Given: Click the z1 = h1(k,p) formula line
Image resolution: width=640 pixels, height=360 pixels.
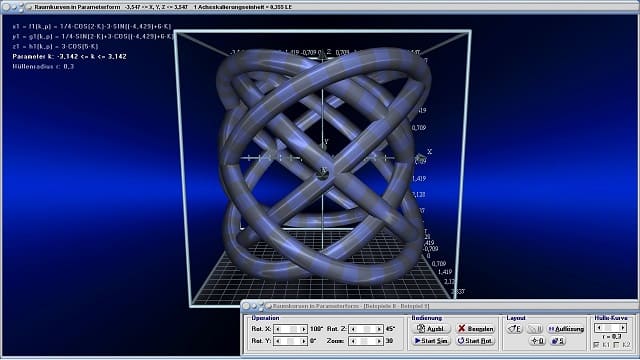Looking at the screenshot, I should 56,47.
